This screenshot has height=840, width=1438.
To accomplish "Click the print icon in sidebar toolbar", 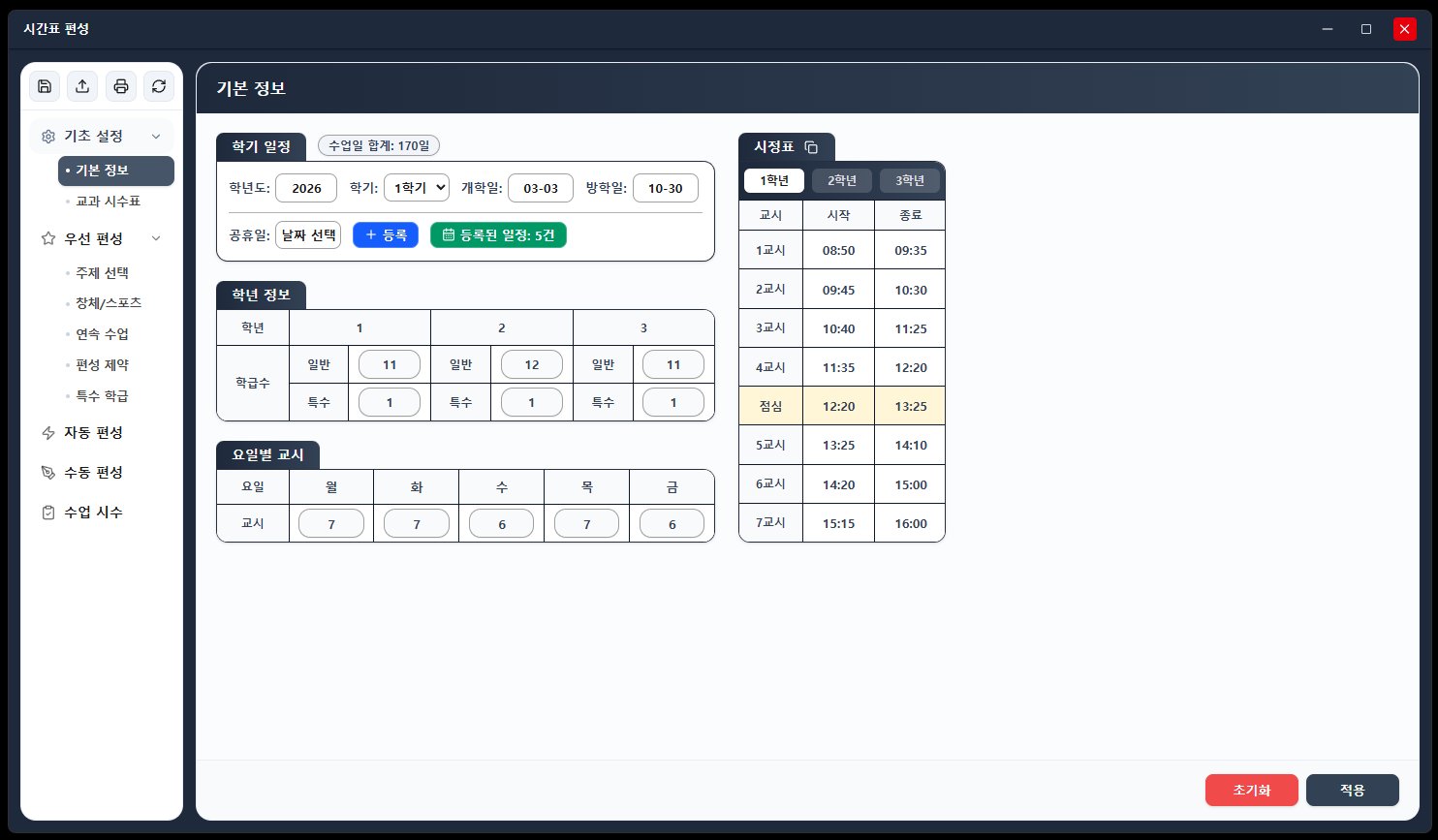I will pyautogui.click(x=121, y=86).
